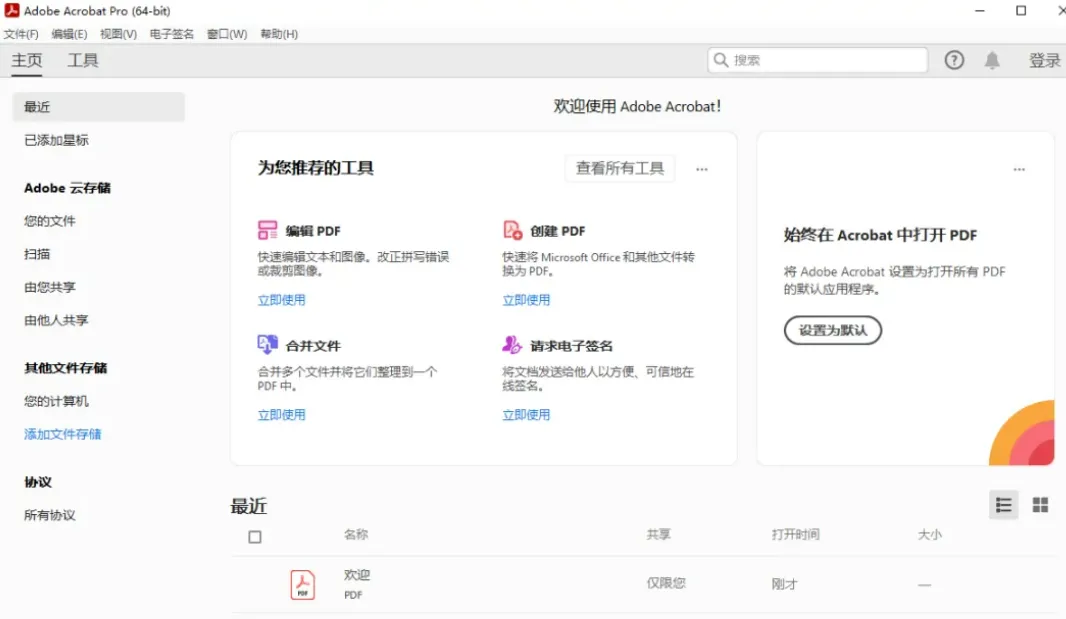The width and height of the screenshot is (1066, 619).
Task: Open 您的计算机 in the sidebar
Action: (x=56, y=401)
